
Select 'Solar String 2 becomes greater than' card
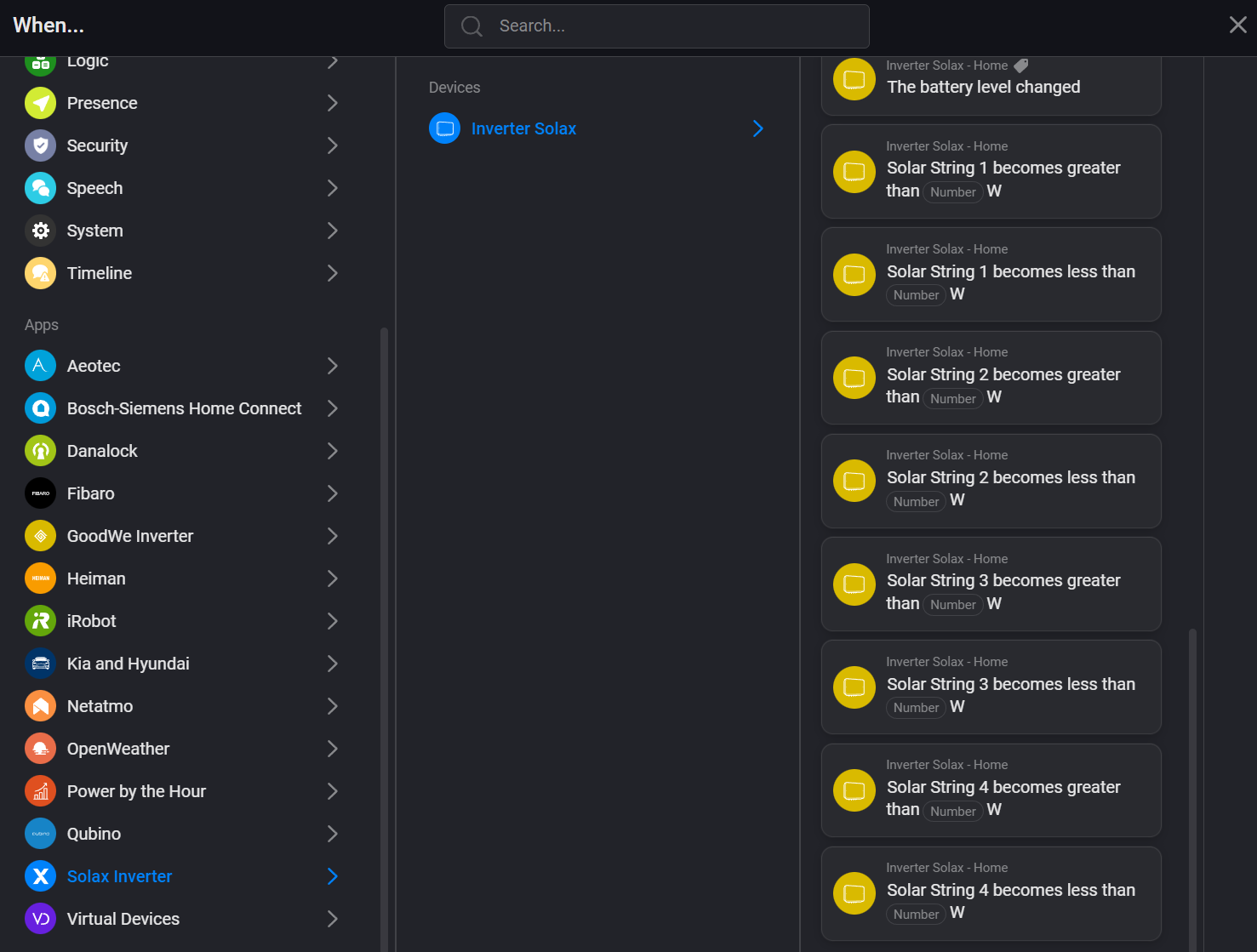click(991, 378)
